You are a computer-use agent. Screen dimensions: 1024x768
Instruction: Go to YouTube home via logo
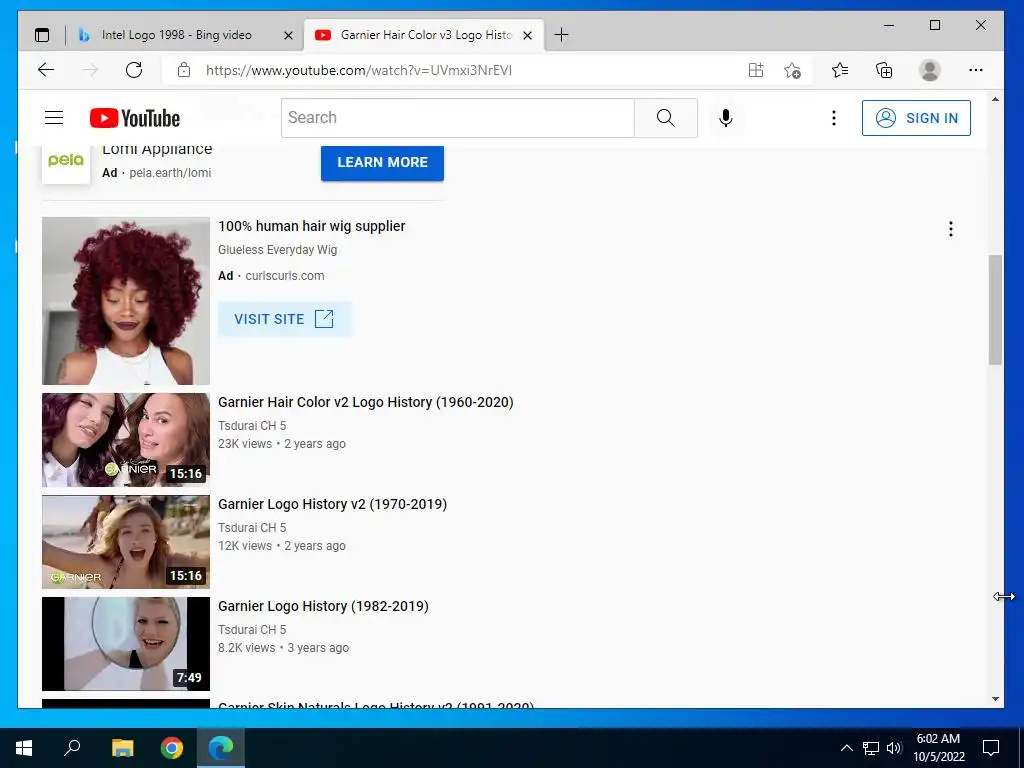[135, 118]
